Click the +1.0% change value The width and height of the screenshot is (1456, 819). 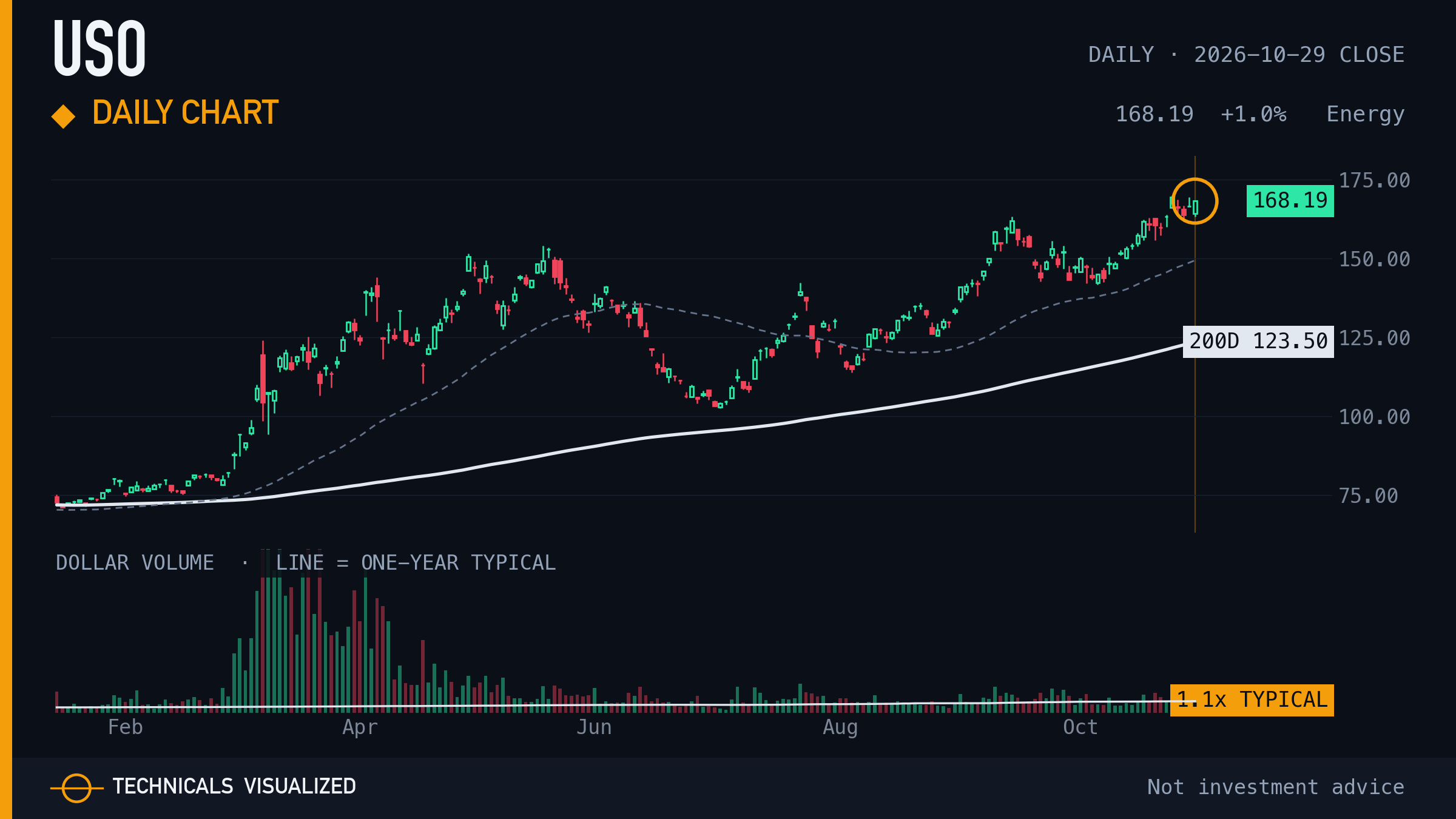(x=1253, y=114)
